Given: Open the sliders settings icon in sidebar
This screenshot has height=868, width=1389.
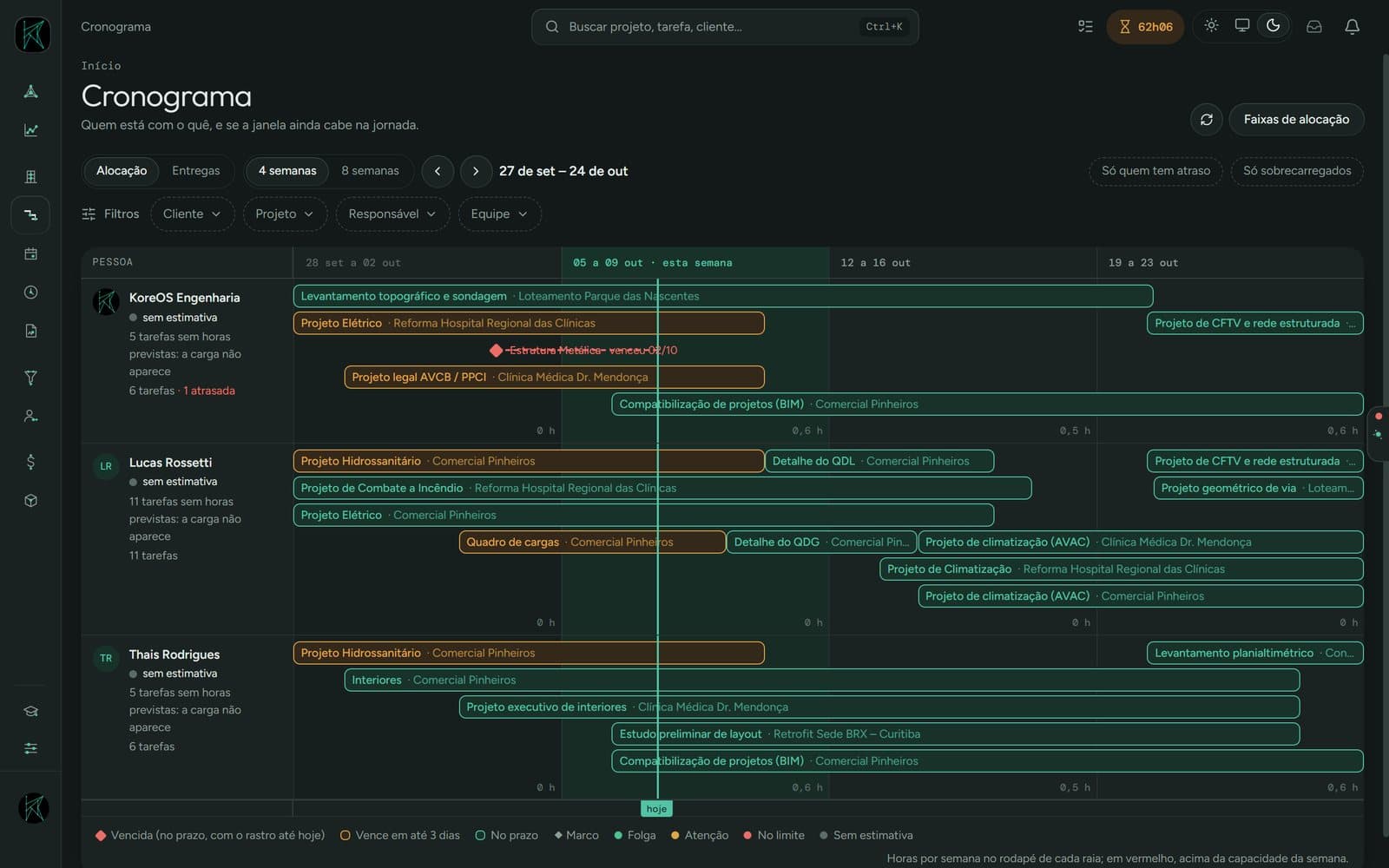Looking at the screenshot, I should click(30, 748).
